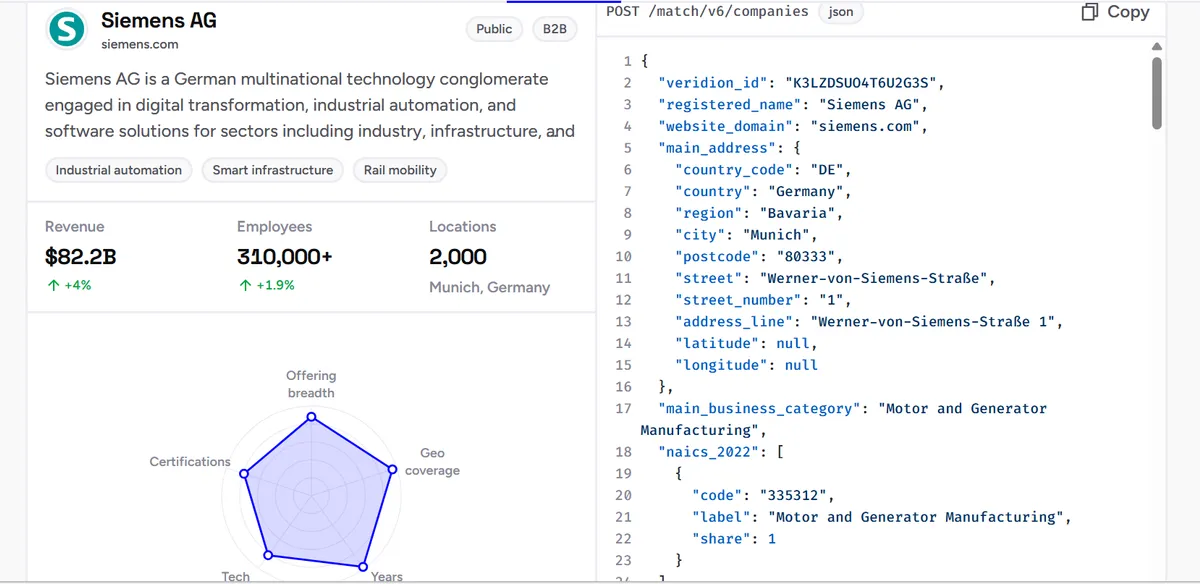
Task: Click the Years radar chart point
Action: coord(362,567)
